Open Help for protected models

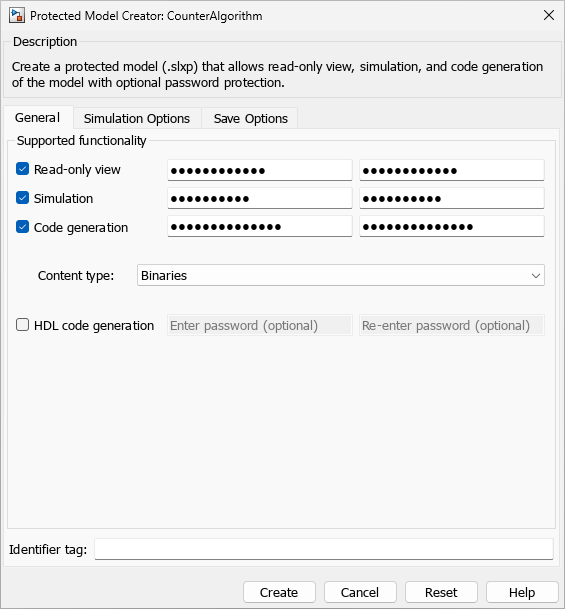tap(522, 592)
